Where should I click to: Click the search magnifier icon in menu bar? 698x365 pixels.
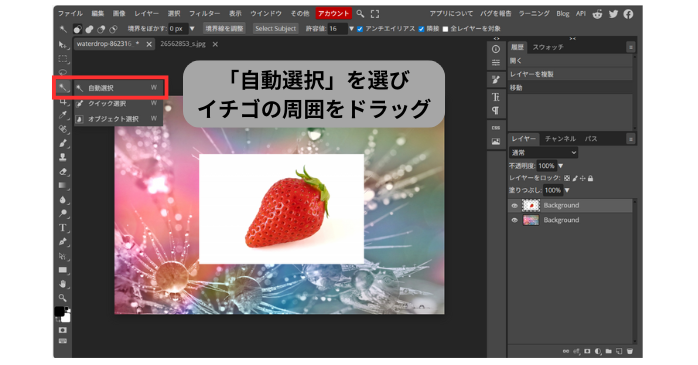[x=360, y=14]
